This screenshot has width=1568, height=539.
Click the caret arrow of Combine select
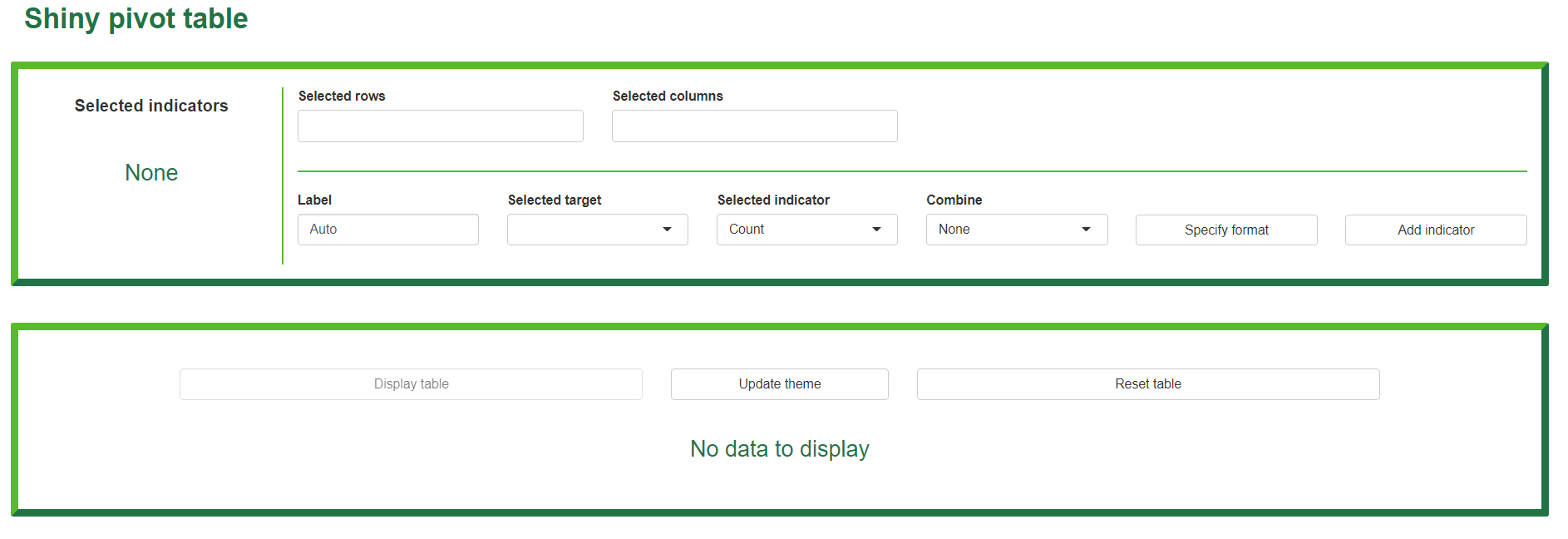point(1086,230)
